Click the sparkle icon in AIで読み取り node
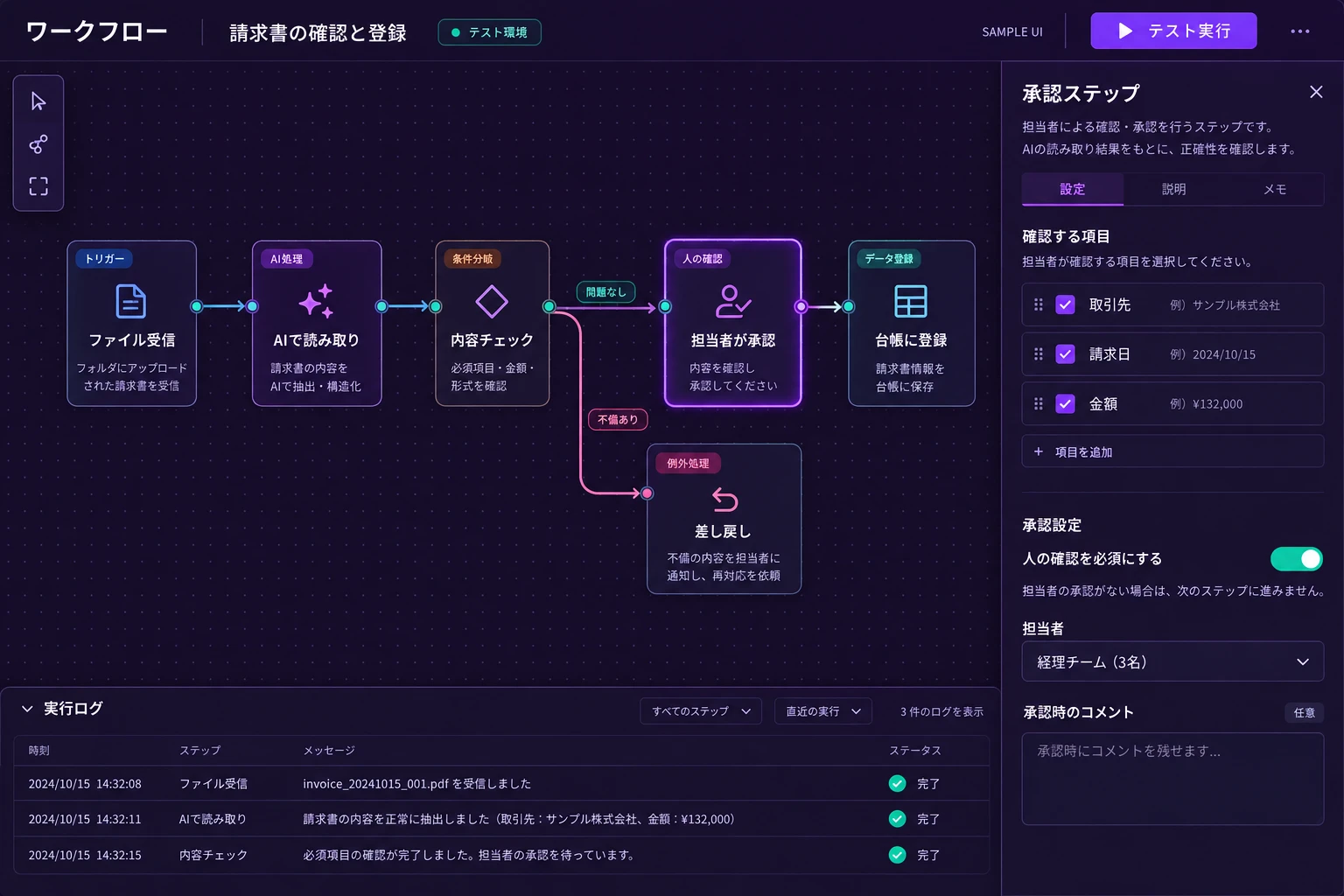This screenshot has width=1344, height=896. pyautogui.click(x=316, y=301)
